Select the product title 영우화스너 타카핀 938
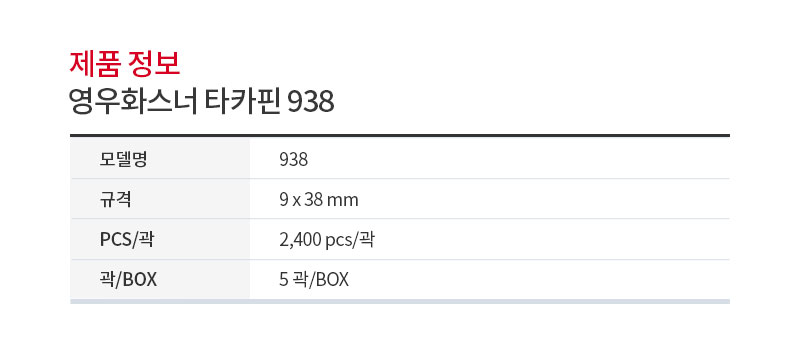Image resolution: width=800 pixels, height=363 pixels. 202,103
